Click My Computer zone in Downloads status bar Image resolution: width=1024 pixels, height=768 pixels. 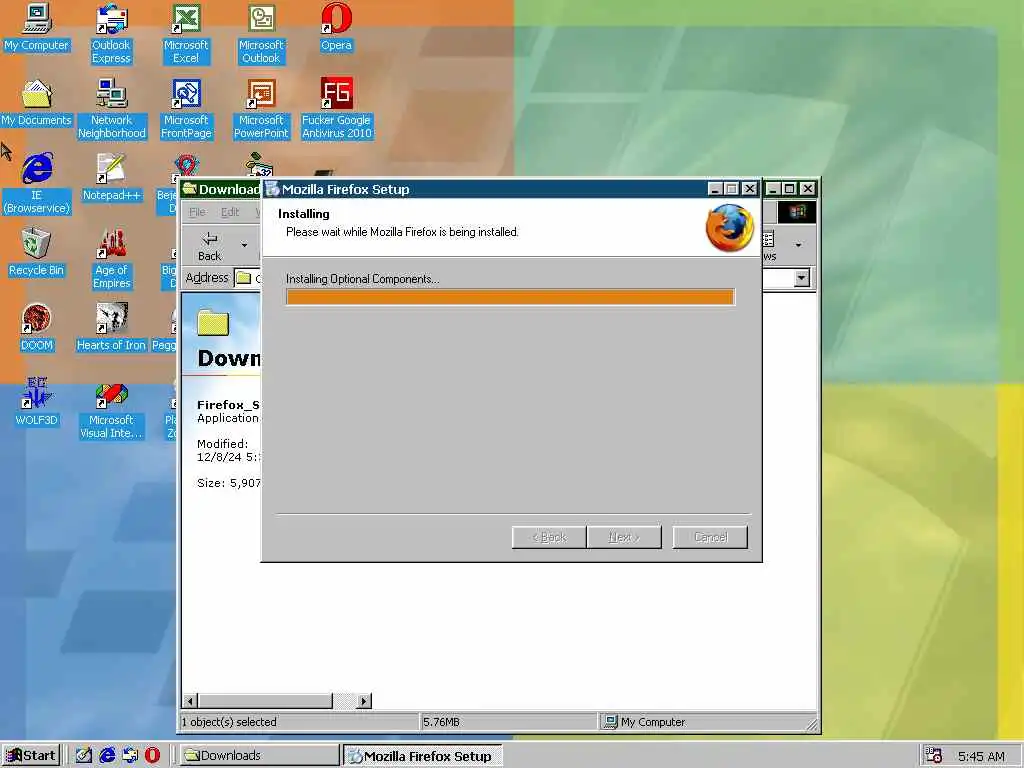[x=644, y=722]
